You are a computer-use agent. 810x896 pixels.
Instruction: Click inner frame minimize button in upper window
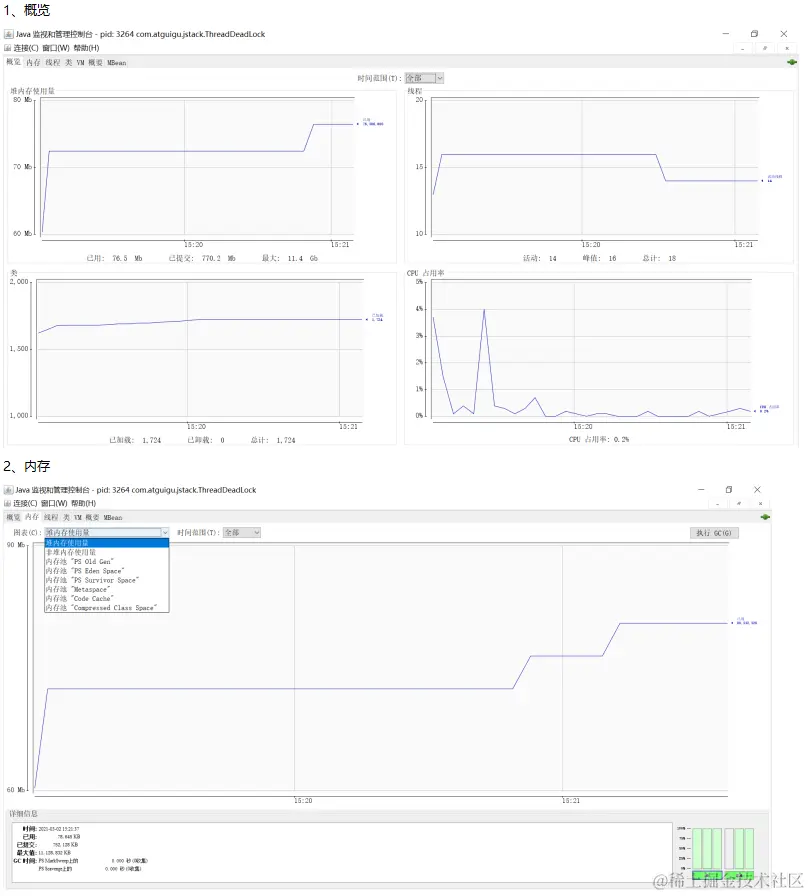point(743,49)
